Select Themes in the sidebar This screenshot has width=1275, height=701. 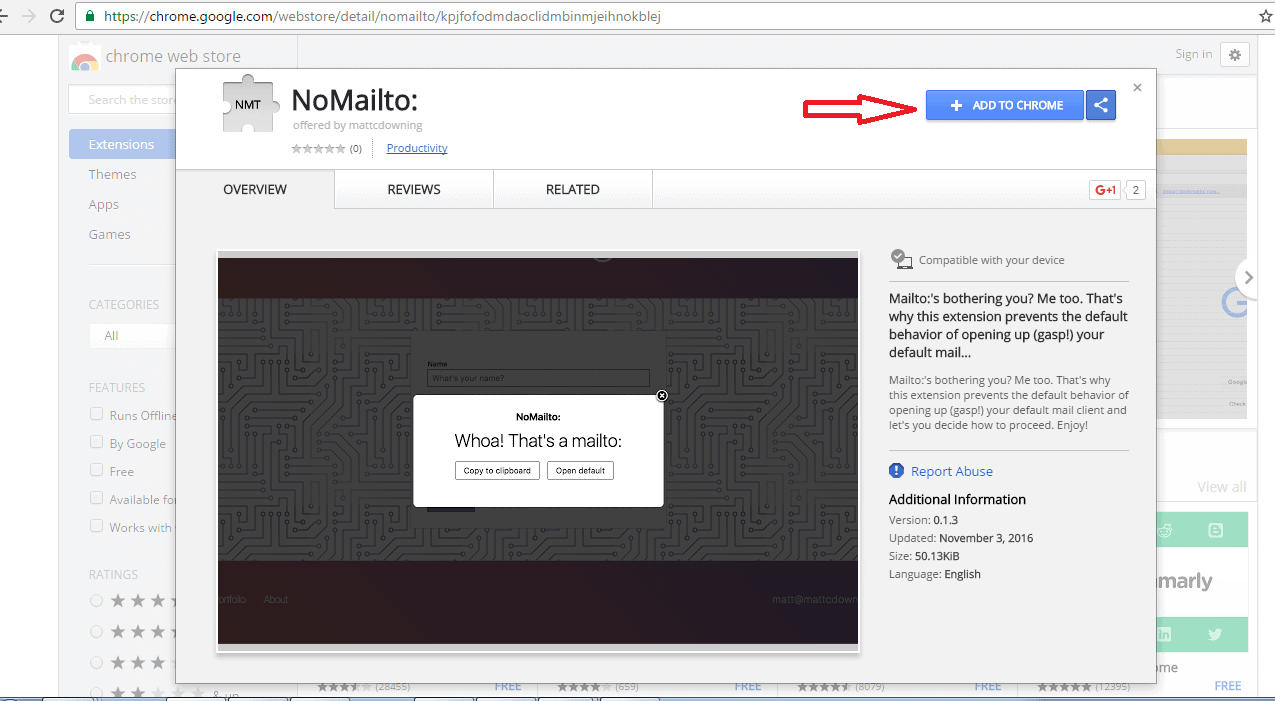pyautogui.click(x=112, y=174)
